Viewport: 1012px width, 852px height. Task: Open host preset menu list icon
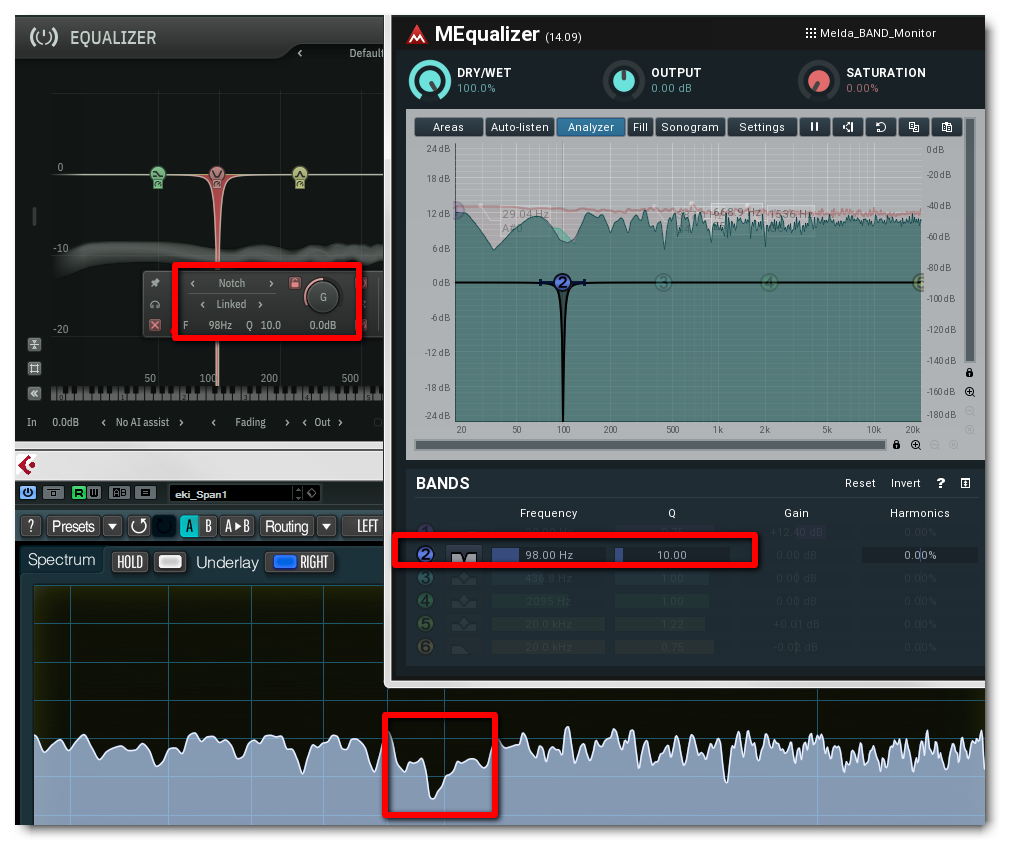pyautogui.click(x=146, y=493)
